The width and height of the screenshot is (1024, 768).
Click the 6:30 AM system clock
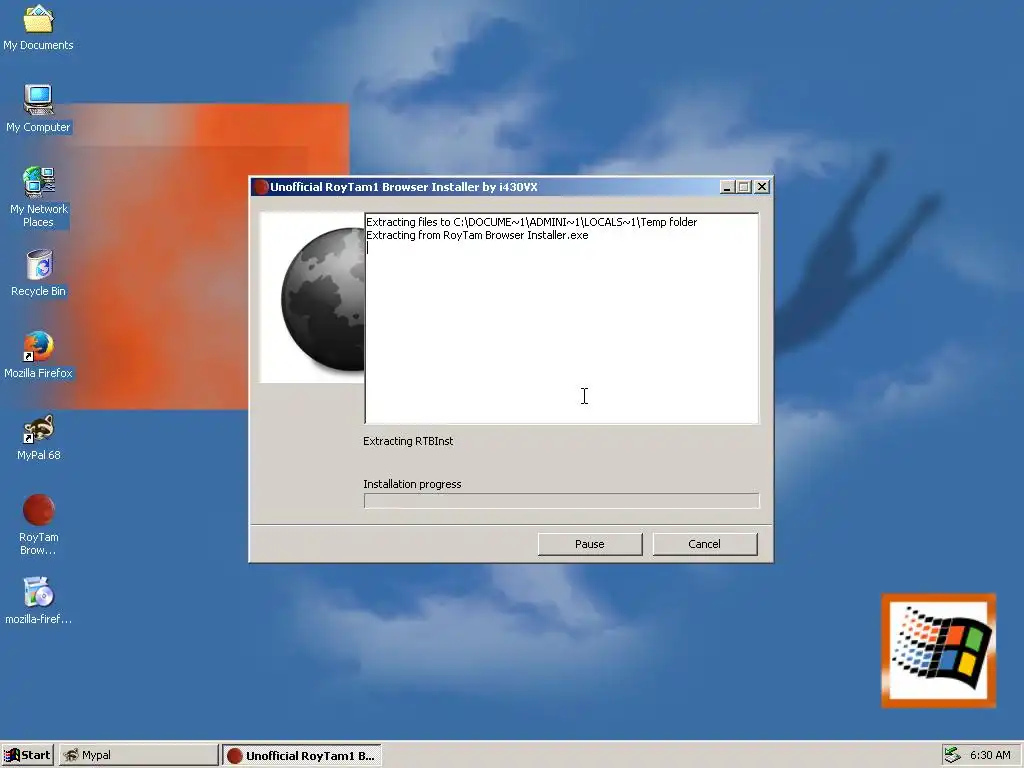(990, 755)
